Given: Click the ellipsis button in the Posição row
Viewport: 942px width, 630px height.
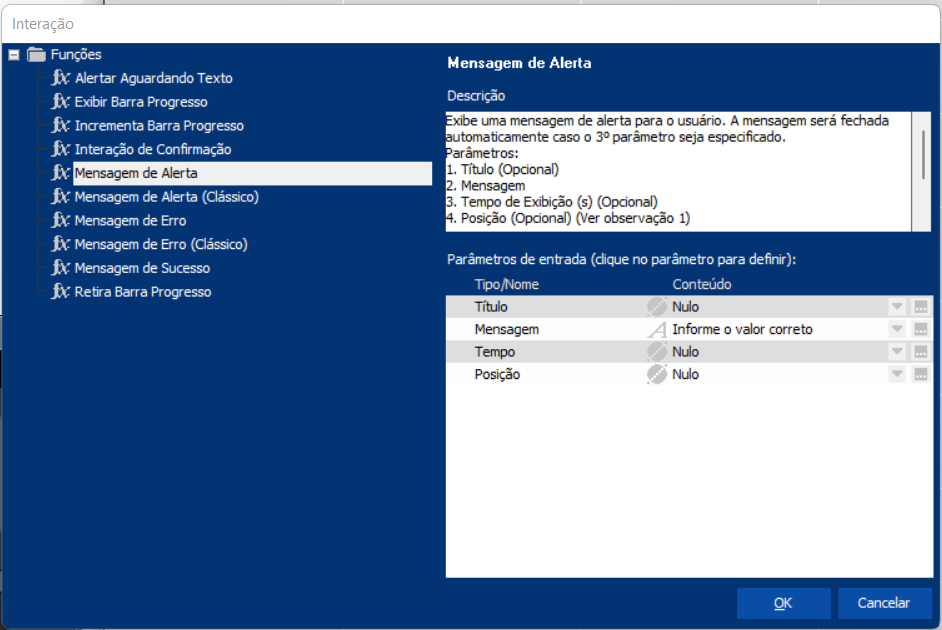Looking at the screenshot, I should 921,374.
